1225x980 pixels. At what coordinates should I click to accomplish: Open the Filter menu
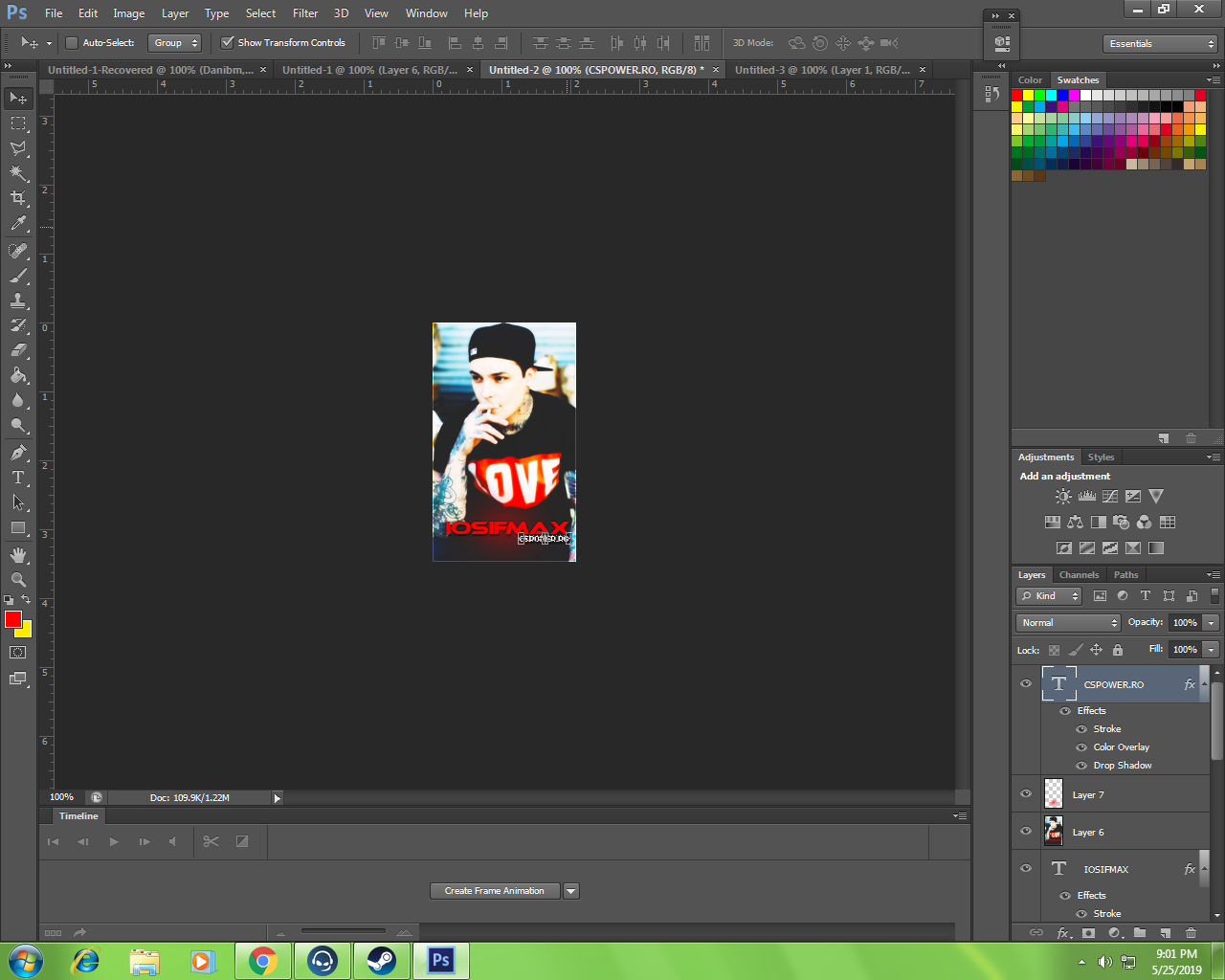click(305, 13)
